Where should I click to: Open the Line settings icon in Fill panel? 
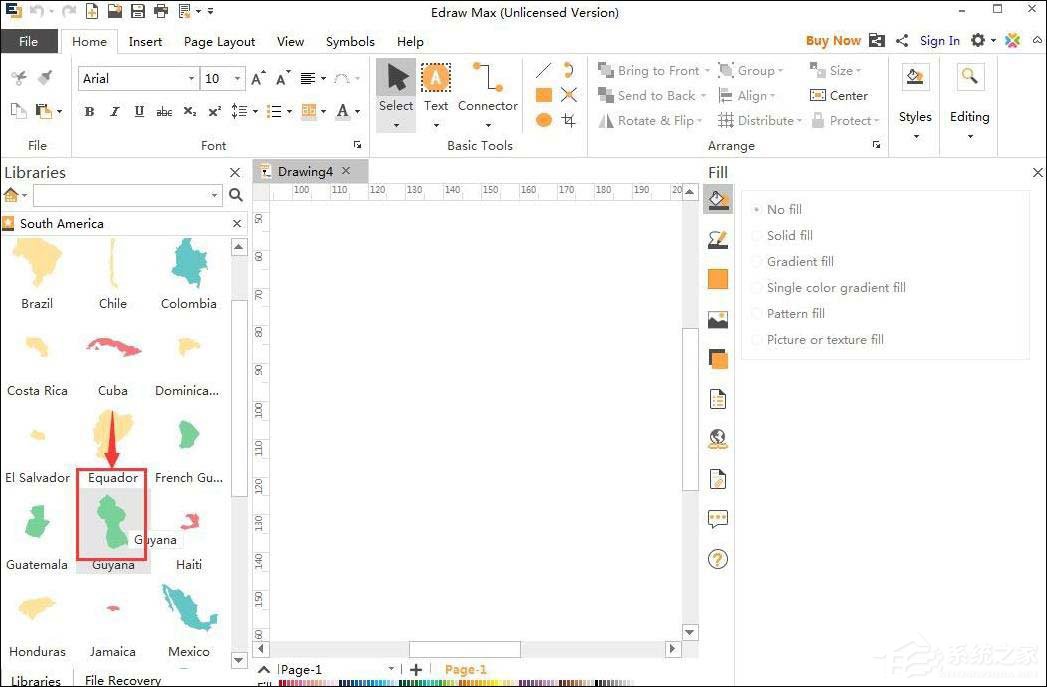coord(717,240)
